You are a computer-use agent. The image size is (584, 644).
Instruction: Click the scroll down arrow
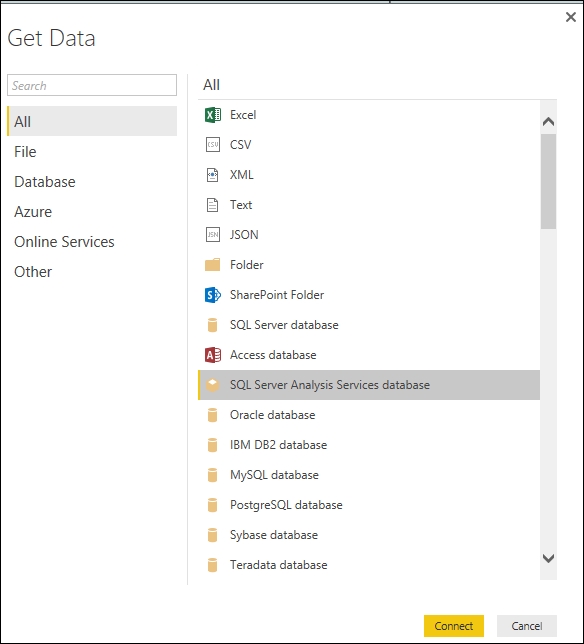pyautogui.click(x=548, y=558)
